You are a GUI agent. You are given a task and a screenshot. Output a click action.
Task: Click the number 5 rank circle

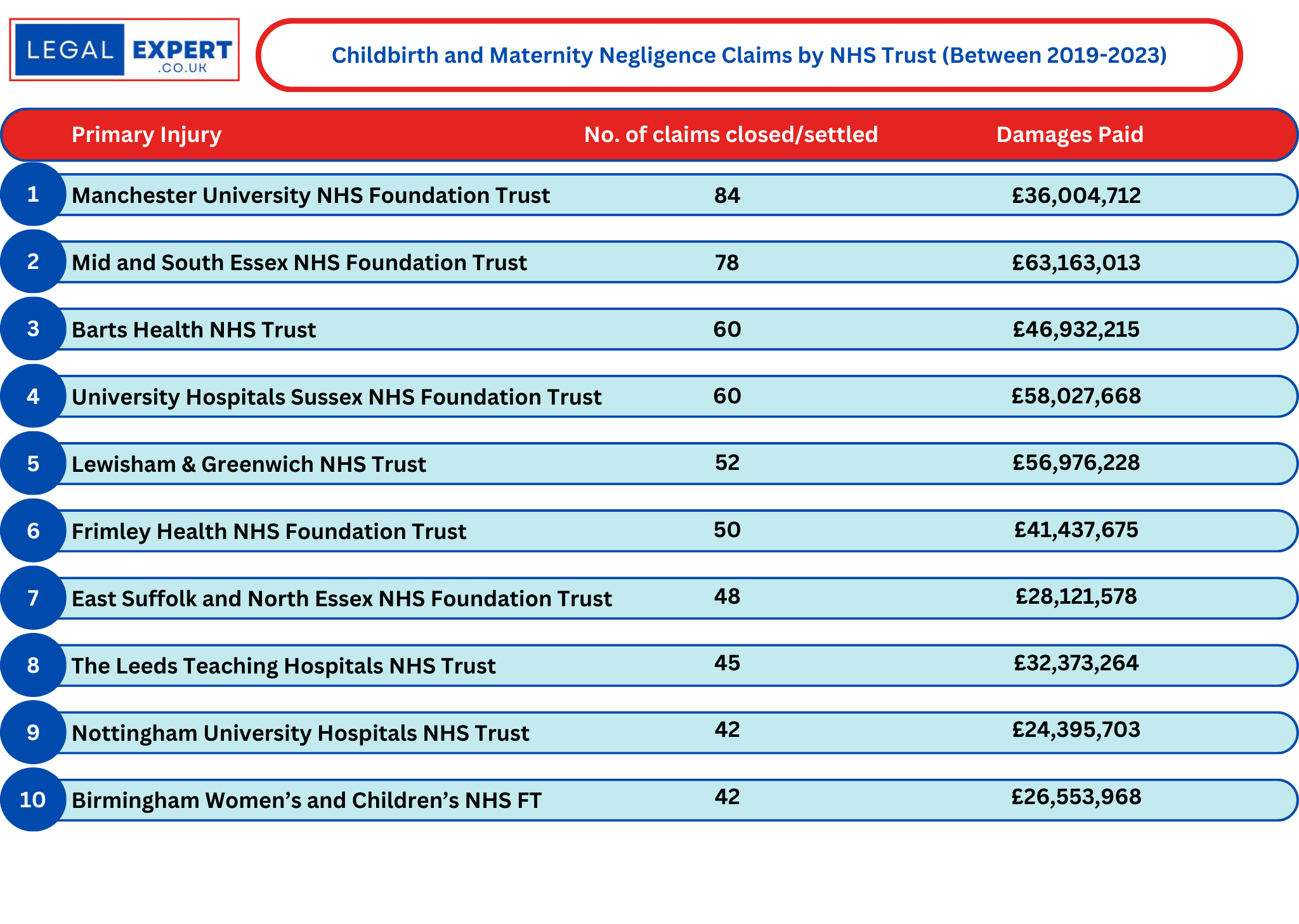pyautogui.click(x=33, y=464)
